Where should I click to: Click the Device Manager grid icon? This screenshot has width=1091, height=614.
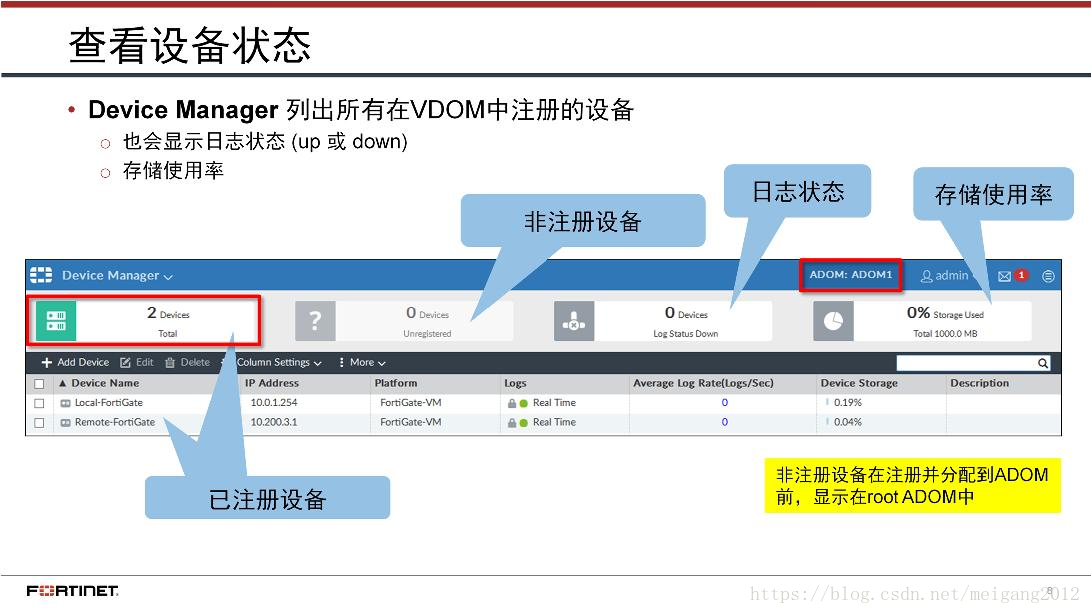click(41, 275)
